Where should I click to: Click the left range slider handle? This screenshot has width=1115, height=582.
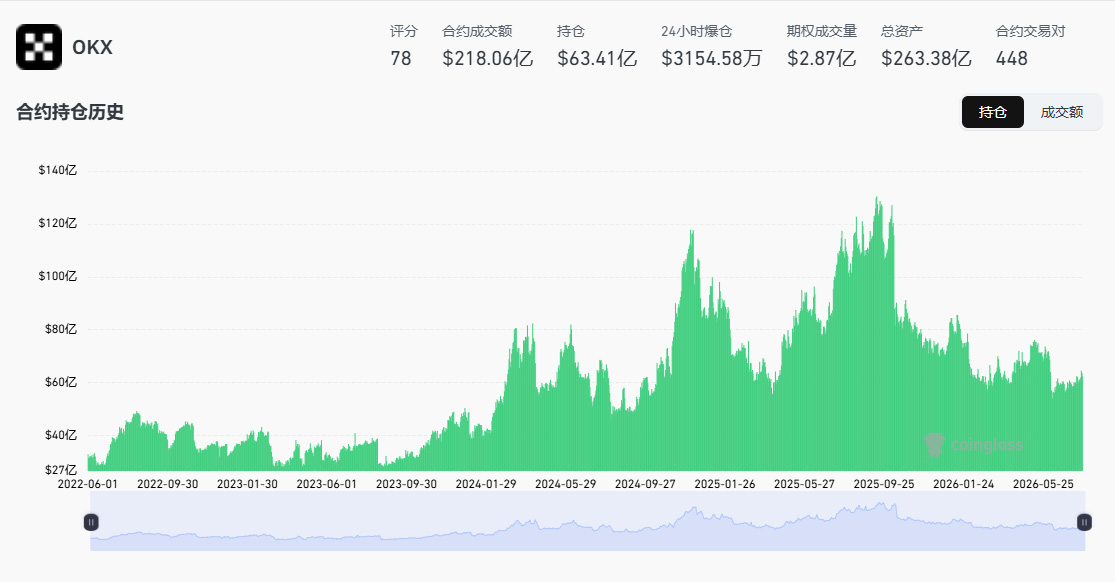pos(91,522)
